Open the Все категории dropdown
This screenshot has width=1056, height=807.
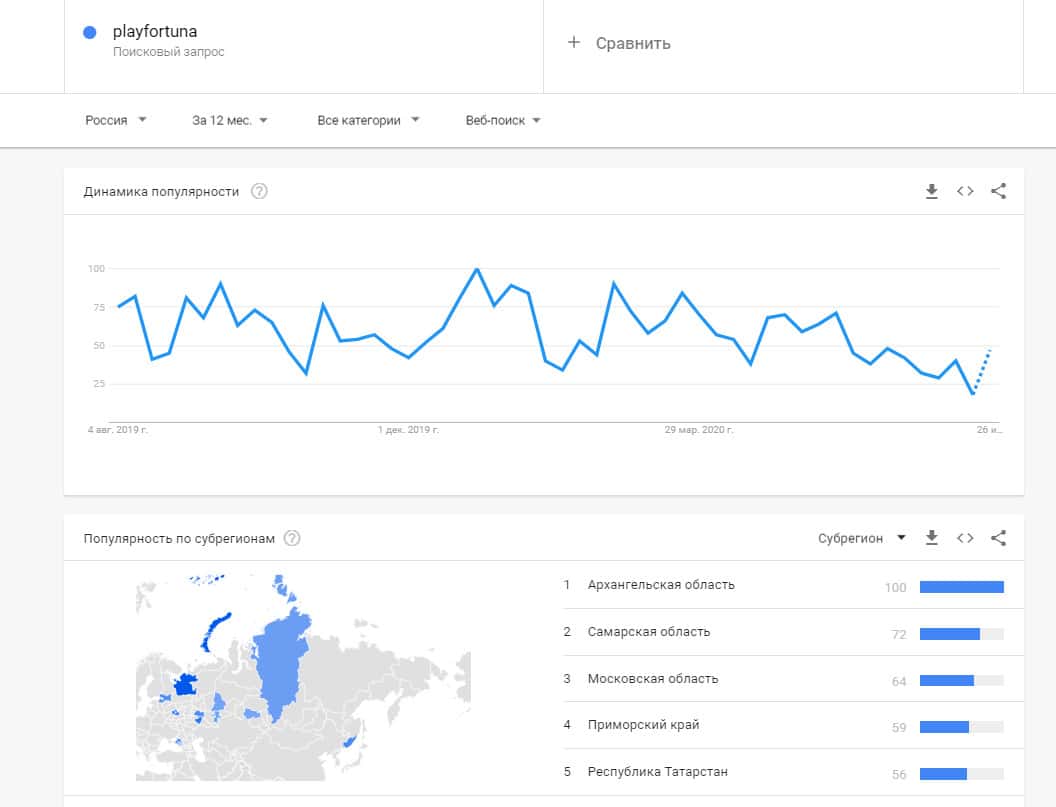(x=368, y=120)
